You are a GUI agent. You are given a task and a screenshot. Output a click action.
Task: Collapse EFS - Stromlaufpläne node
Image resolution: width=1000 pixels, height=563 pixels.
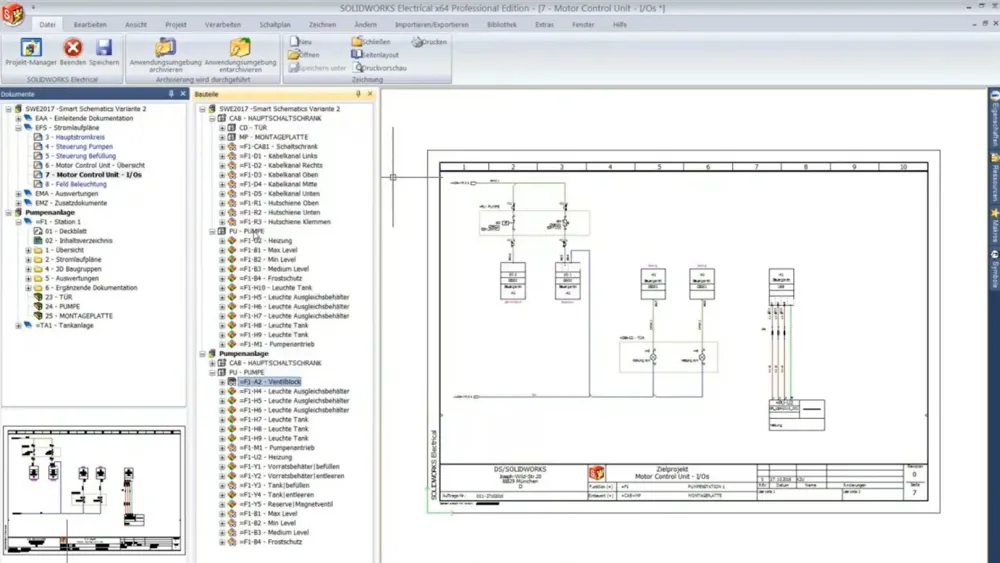(18, 128)
